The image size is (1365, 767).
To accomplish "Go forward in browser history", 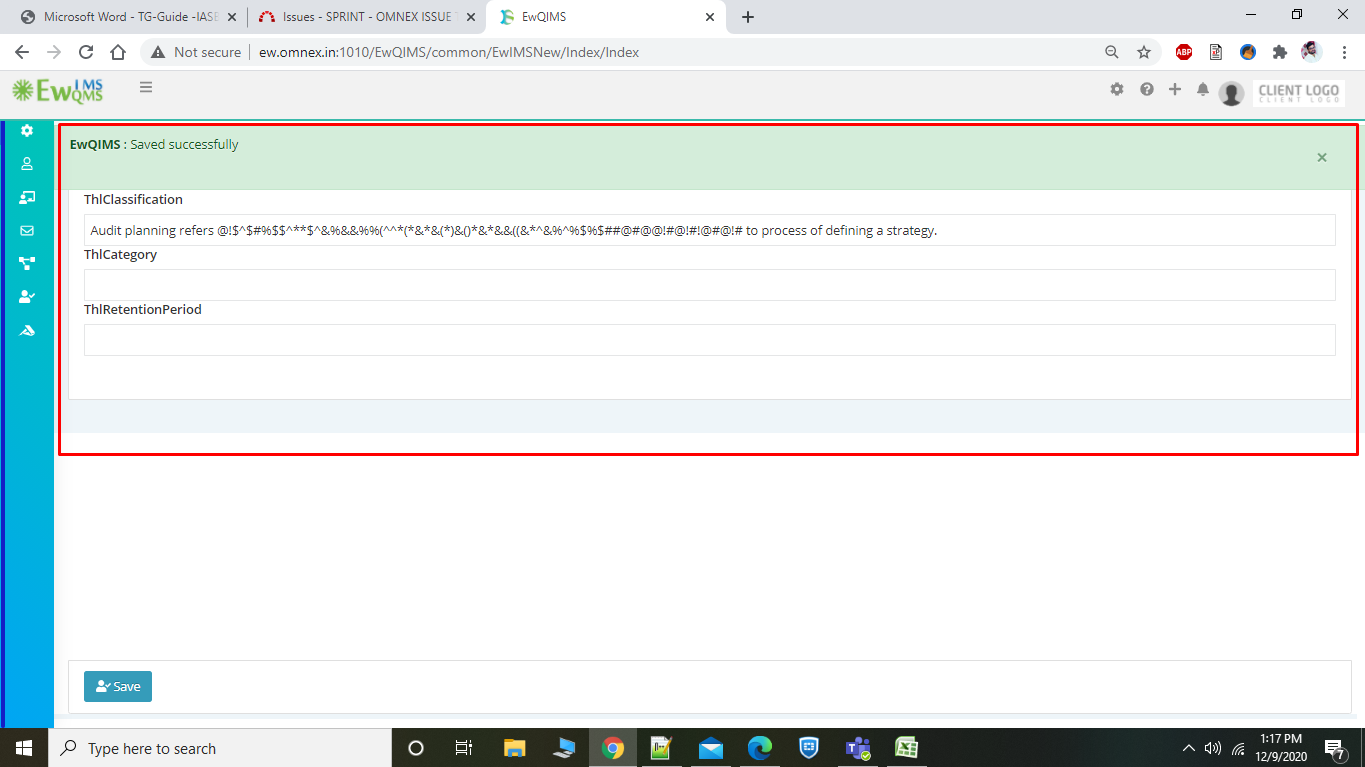I will click(x=54, y=52).
